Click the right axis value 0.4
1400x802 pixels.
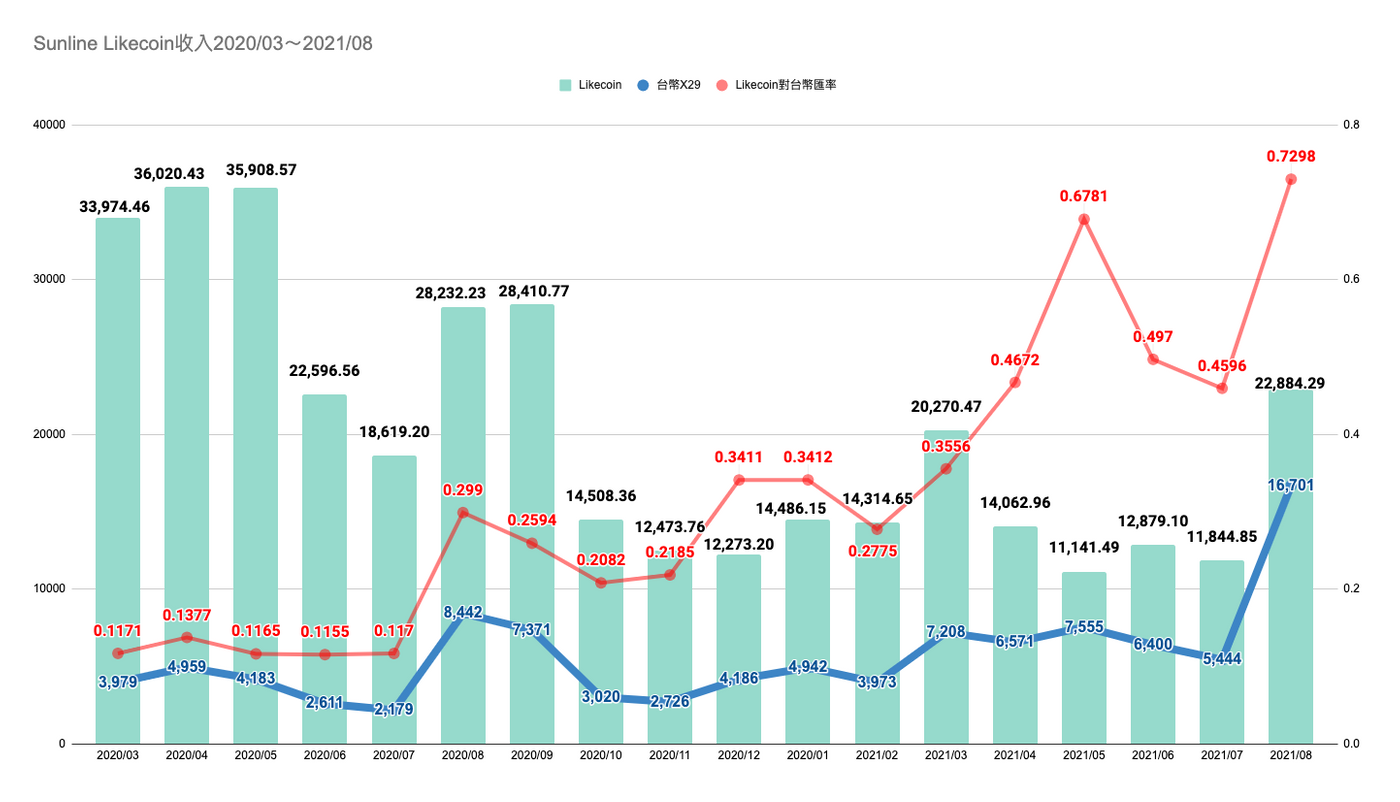1351,434
